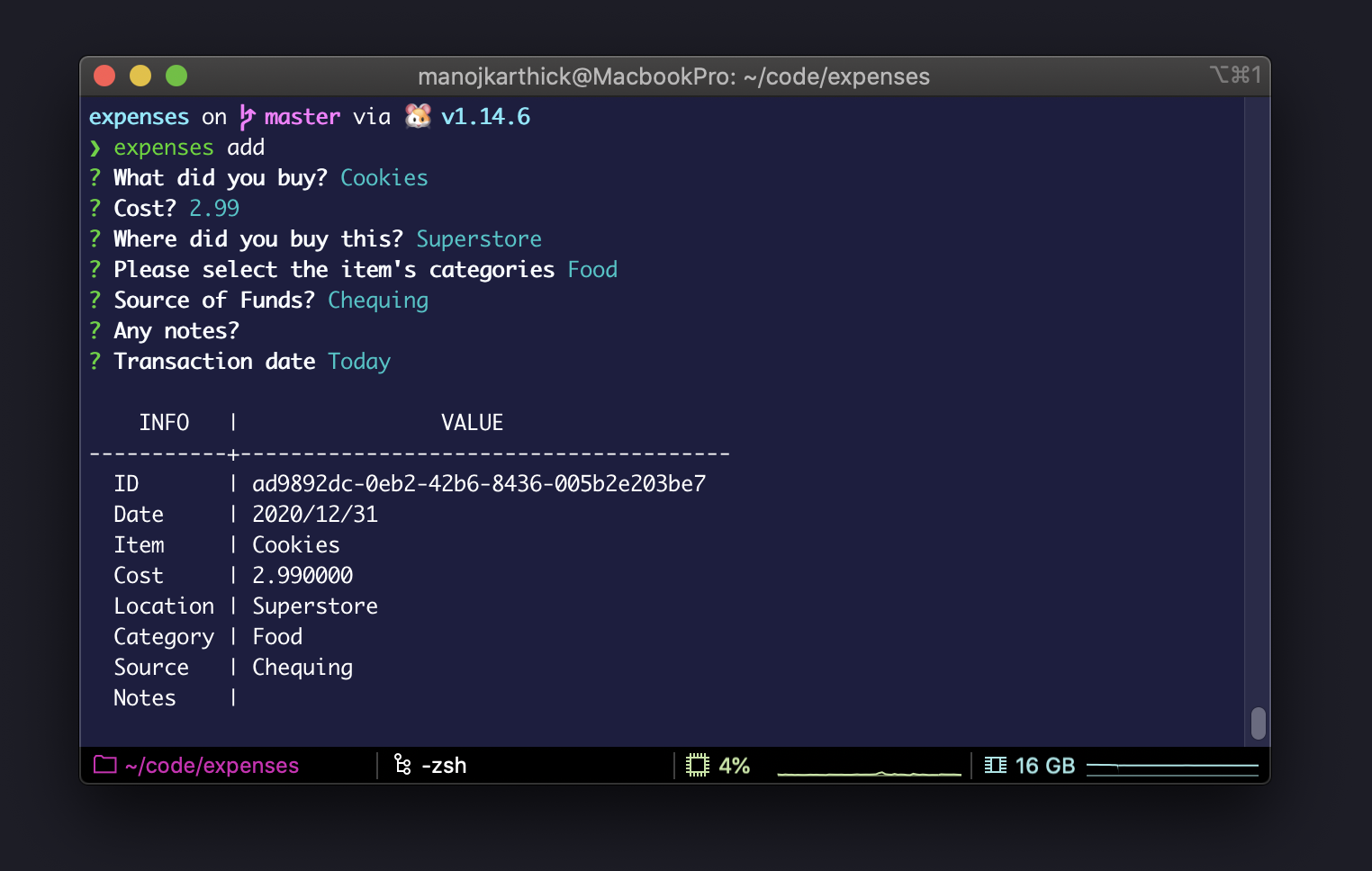
Task: Select the version number v1.14.6
Action: (x=485, y=116)
